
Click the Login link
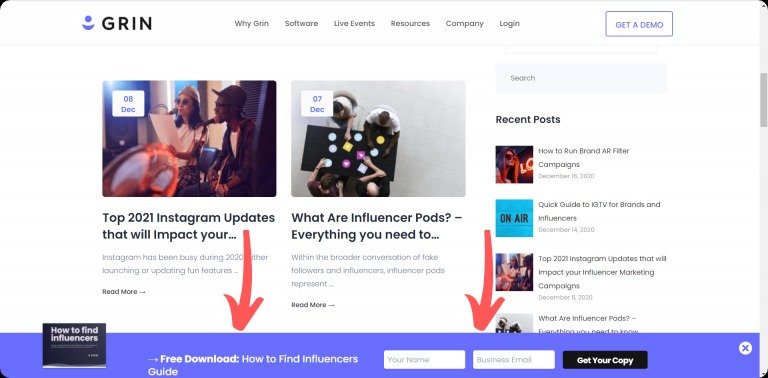pyautogui.click(x=509, y=24)
